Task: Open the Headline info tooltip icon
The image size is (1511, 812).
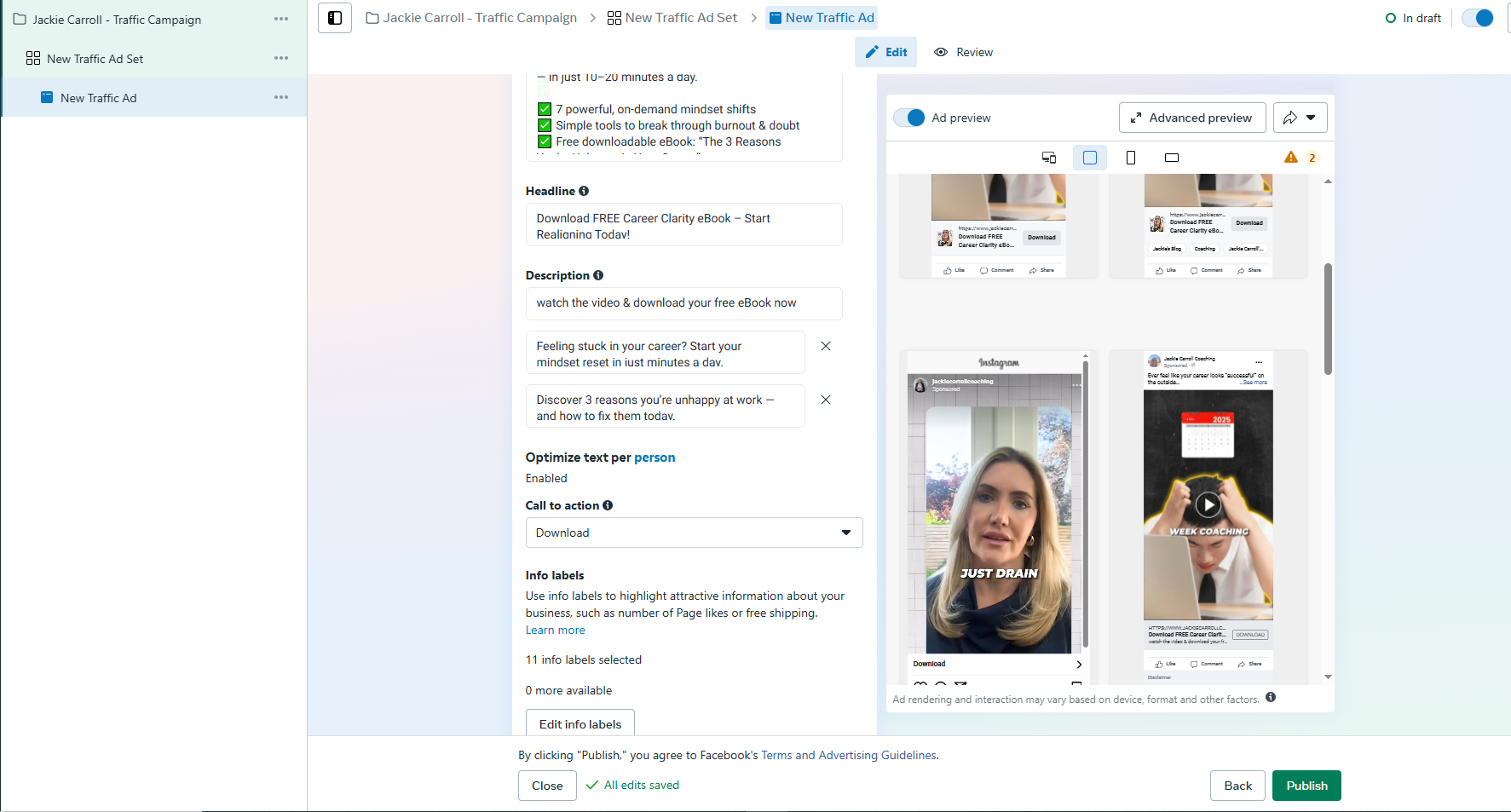Action: [x=584, y=191]
